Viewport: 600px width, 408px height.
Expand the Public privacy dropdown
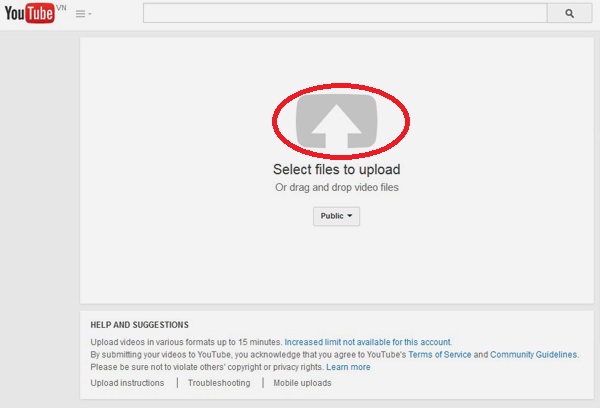point(336,216)
